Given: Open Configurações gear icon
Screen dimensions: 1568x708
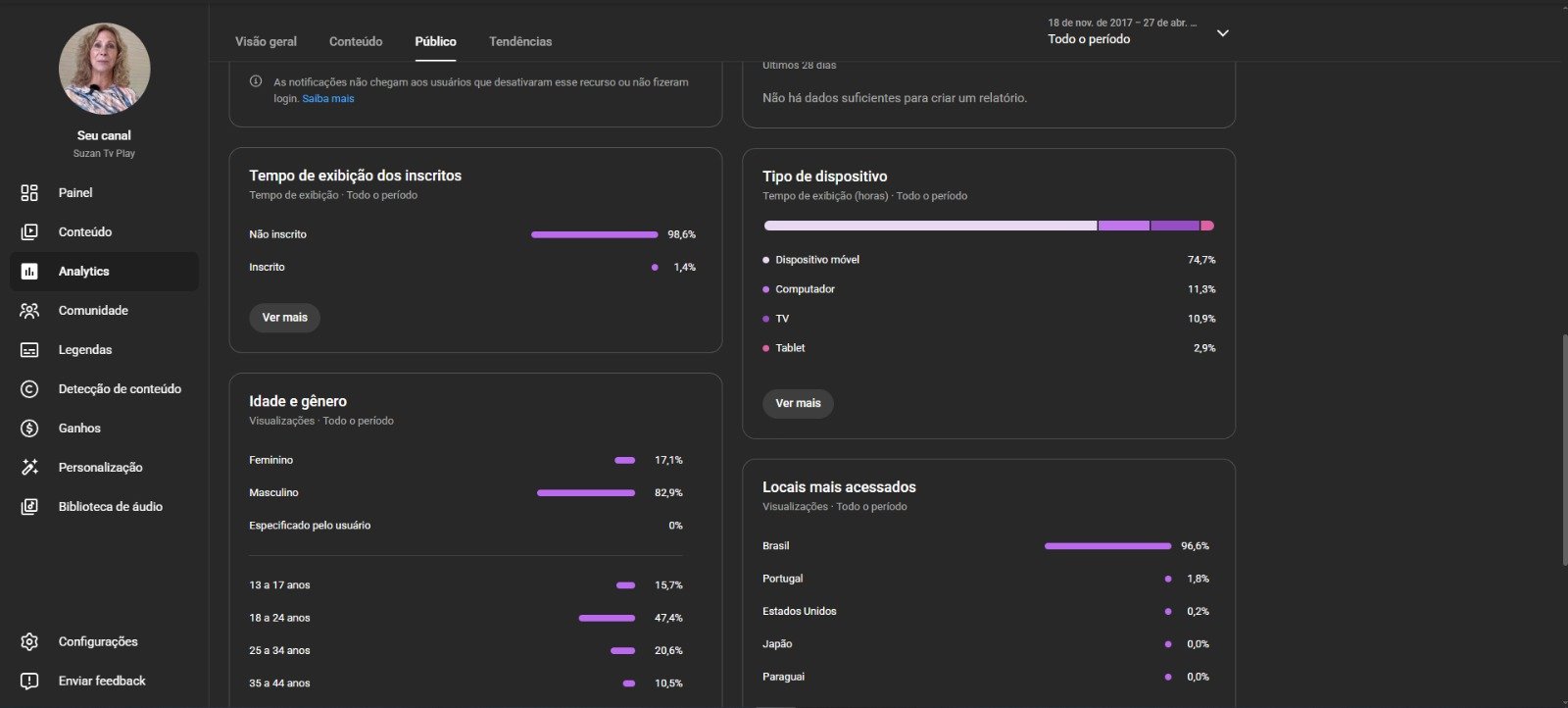Looking at the screenshot, I should tap(29, 642).
